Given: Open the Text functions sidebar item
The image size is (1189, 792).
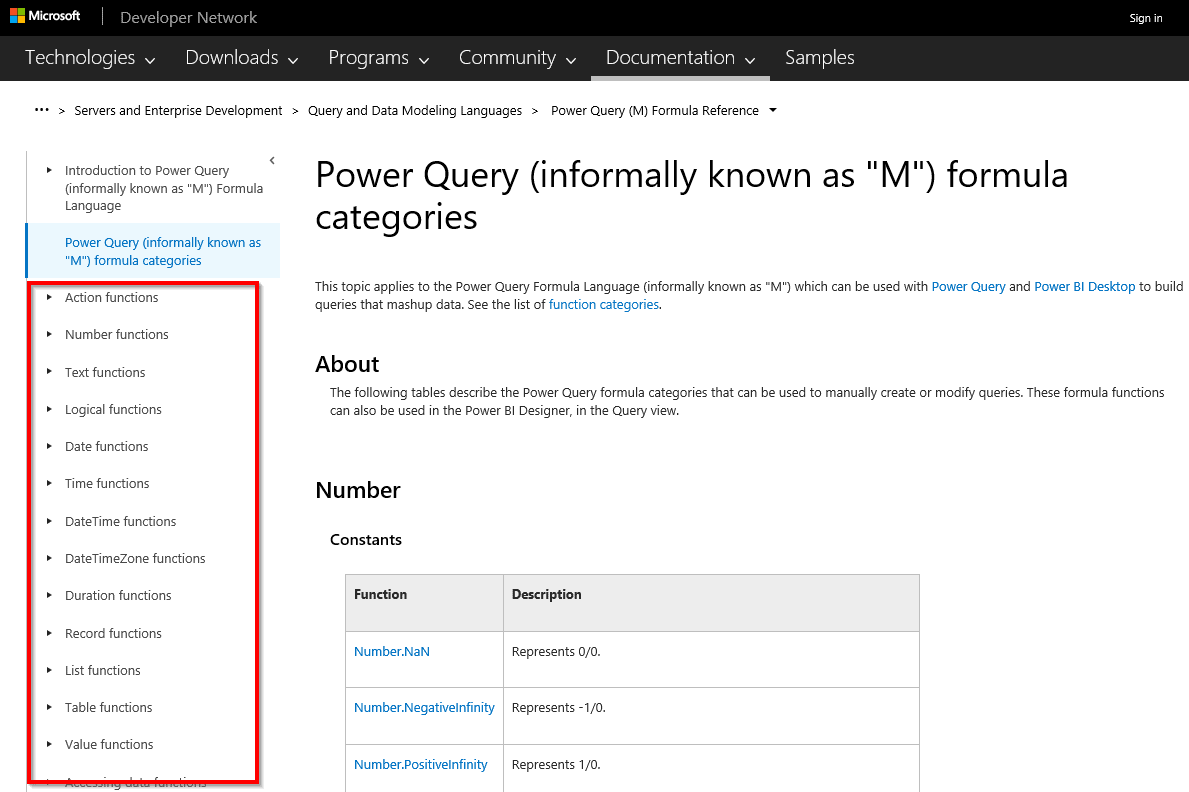Looking at the screenshot, I should (105, 372).
